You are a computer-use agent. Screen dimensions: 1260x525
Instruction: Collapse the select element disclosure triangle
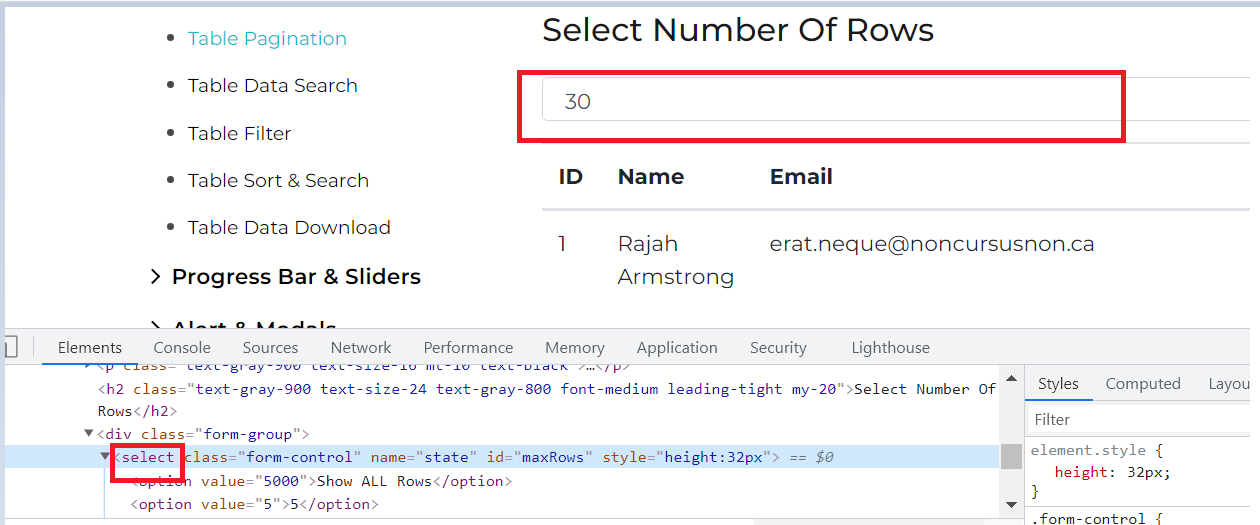[x=105, y=457]
